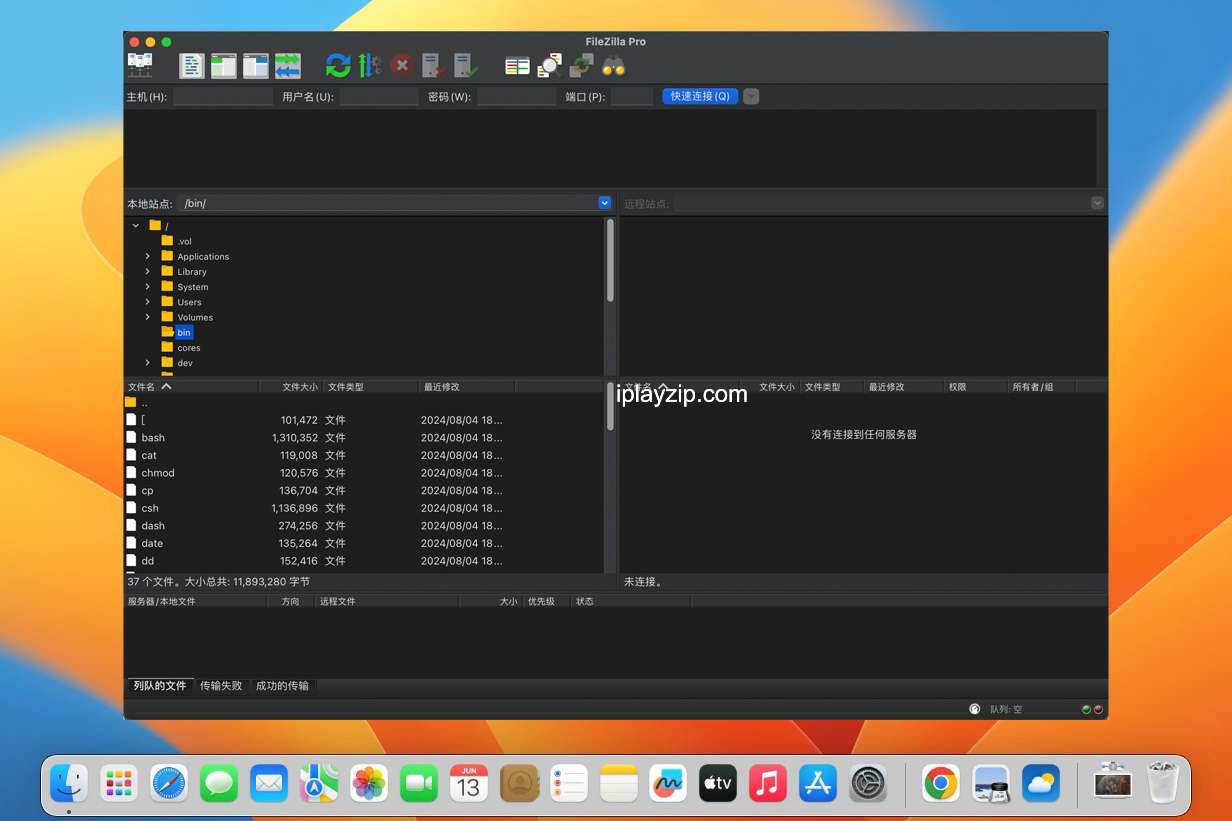This screenshot has height=821, width=1232.
Task: Open the 远程站点 path dropdown
Action: pyautogui.click(x=1097, y=203)
